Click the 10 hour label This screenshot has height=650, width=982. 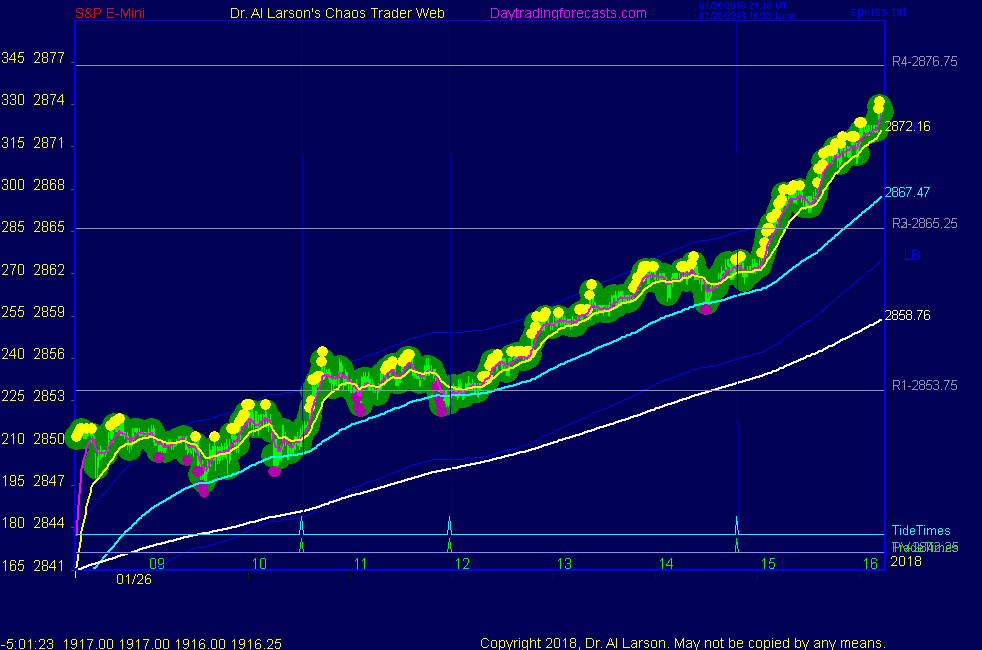[x=259, y=564]
